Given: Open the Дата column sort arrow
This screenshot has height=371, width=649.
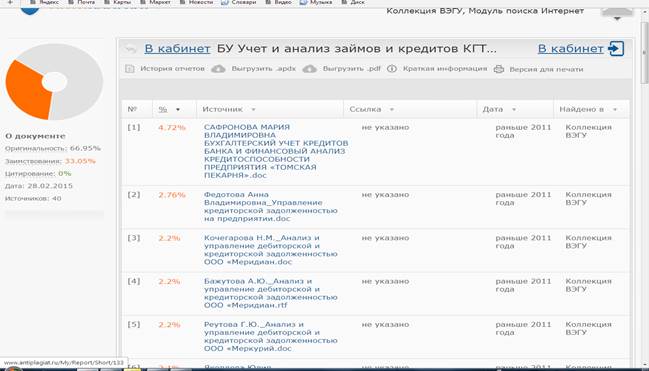Looking at the screenshot, I should point(514,110).
